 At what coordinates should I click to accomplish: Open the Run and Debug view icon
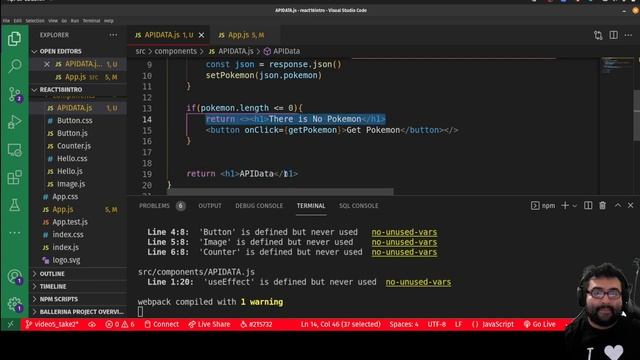click(x=15, y=122)
